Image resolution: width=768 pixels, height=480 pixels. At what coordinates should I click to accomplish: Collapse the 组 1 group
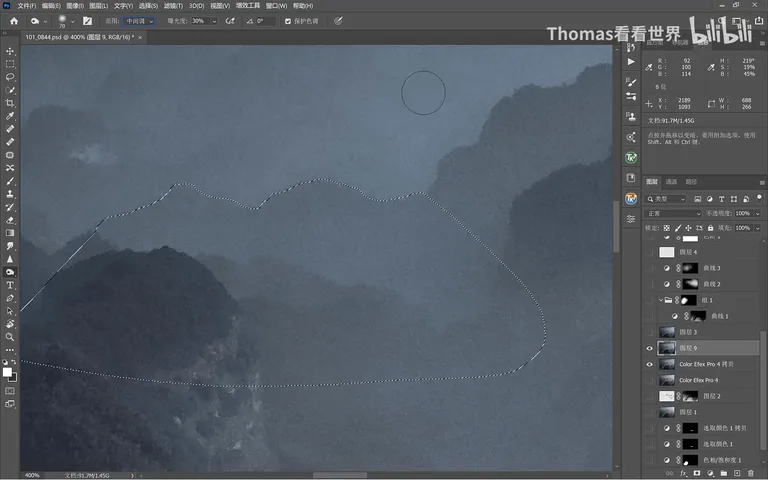(661, 300)
